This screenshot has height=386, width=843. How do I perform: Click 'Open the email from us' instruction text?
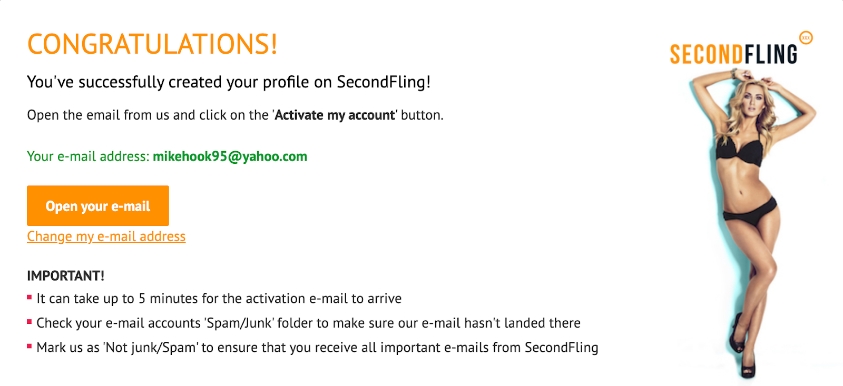(x=235, y=116)
